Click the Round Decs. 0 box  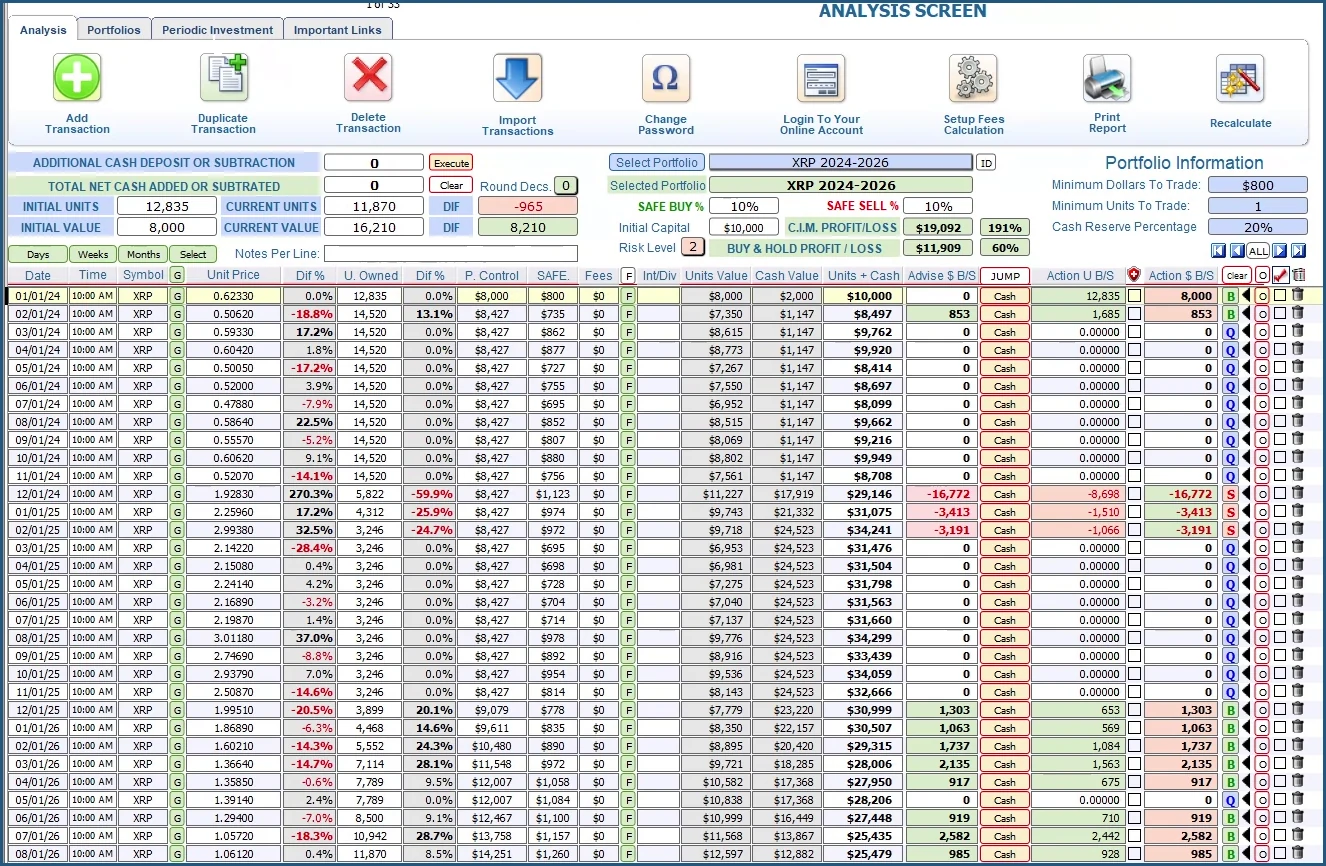coord(566,185)
